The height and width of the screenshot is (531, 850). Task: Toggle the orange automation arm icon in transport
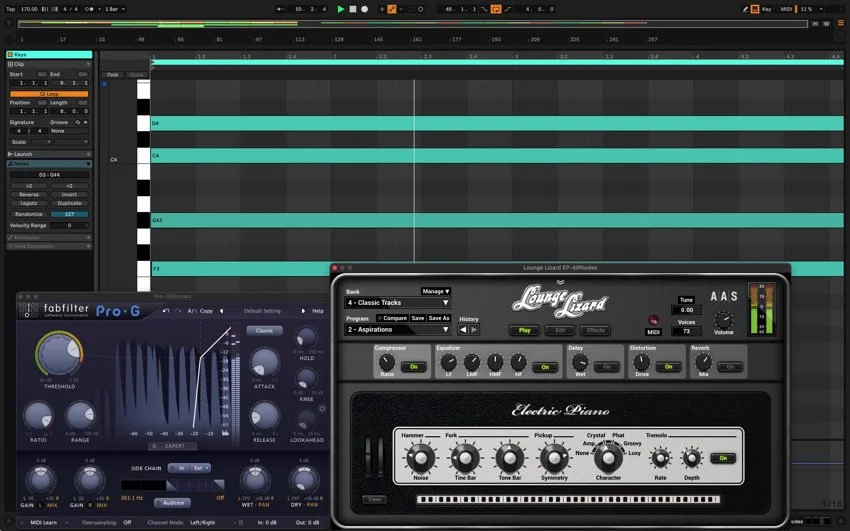click(x=391, y=9)
